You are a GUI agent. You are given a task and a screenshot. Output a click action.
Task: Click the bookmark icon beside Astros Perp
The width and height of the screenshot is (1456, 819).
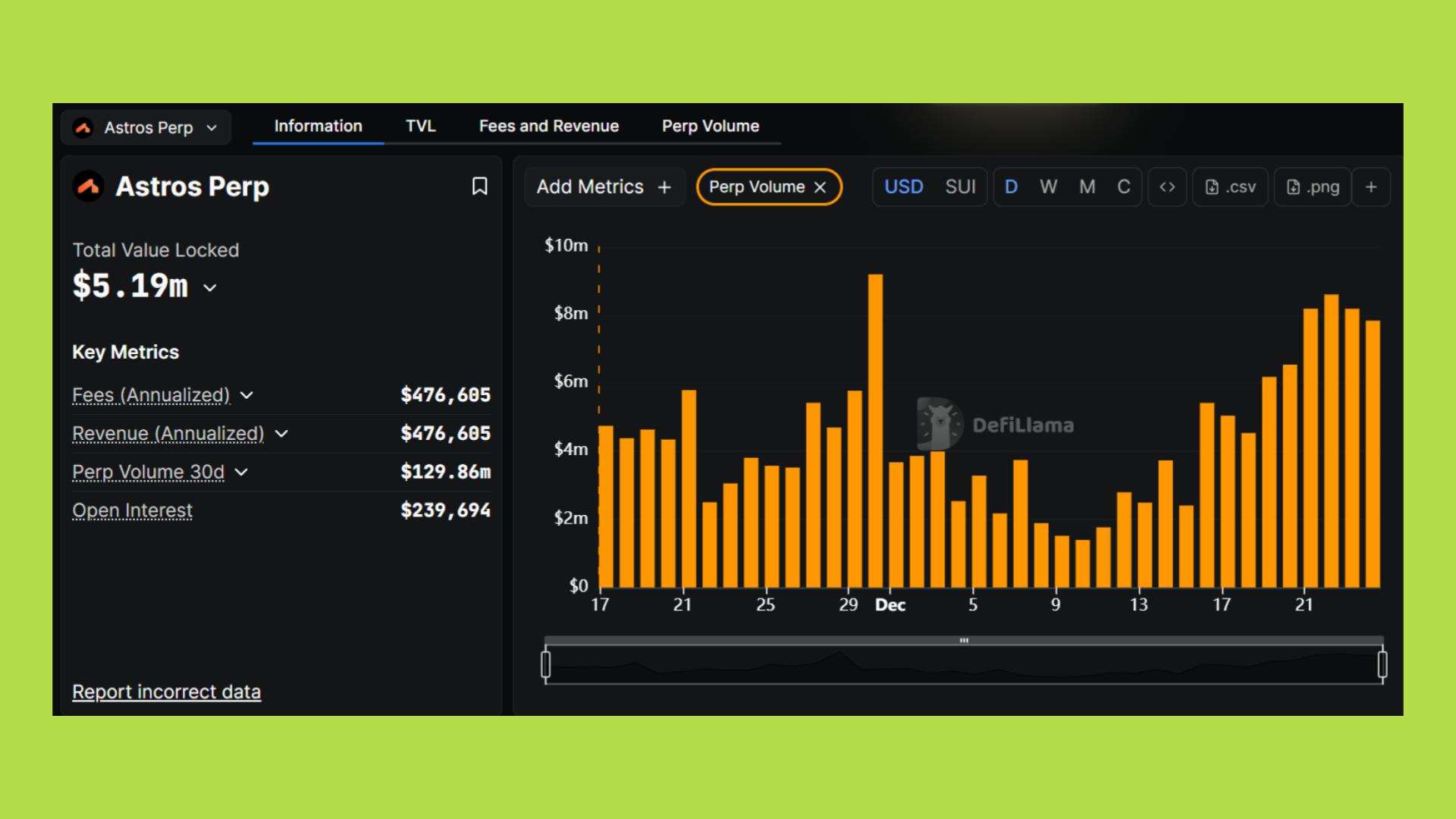click(x=479, y=187)
